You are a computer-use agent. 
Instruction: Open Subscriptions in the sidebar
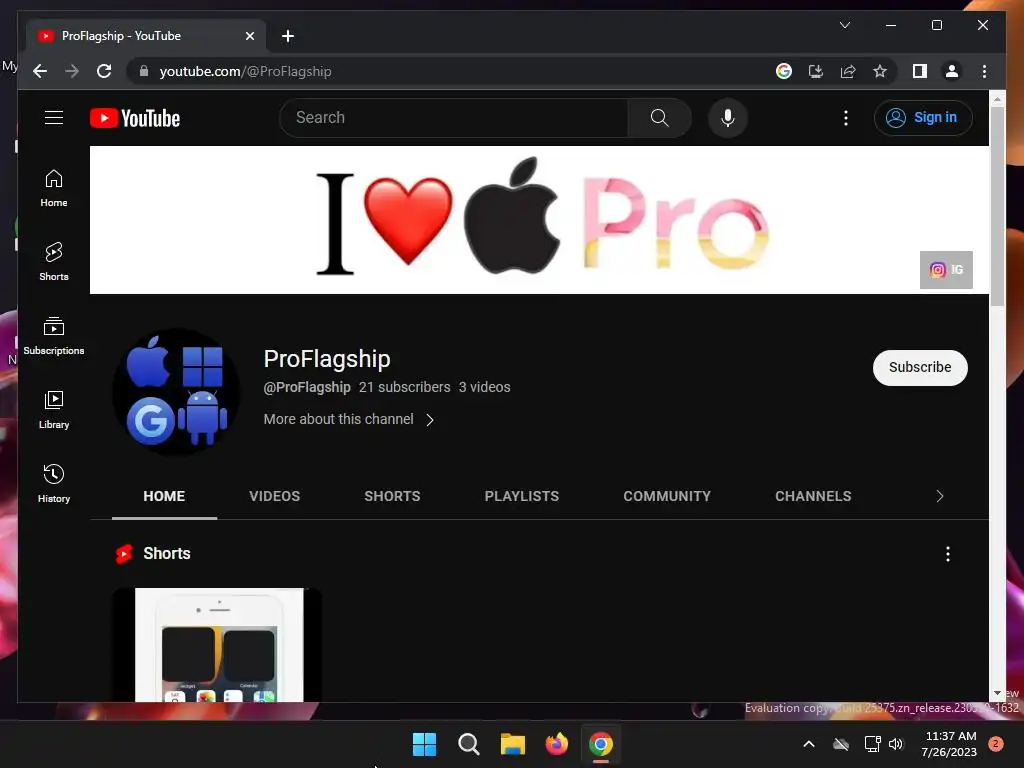point(54,336)
